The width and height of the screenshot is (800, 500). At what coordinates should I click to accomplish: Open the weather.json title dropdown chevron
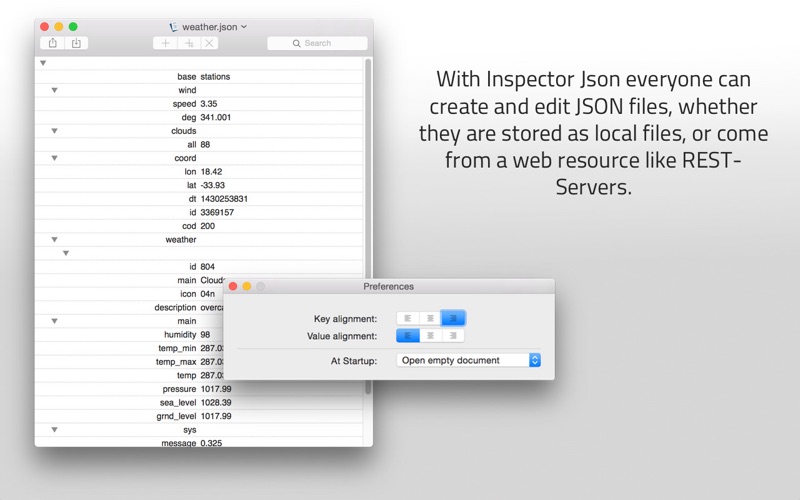(x=244, y=27)
